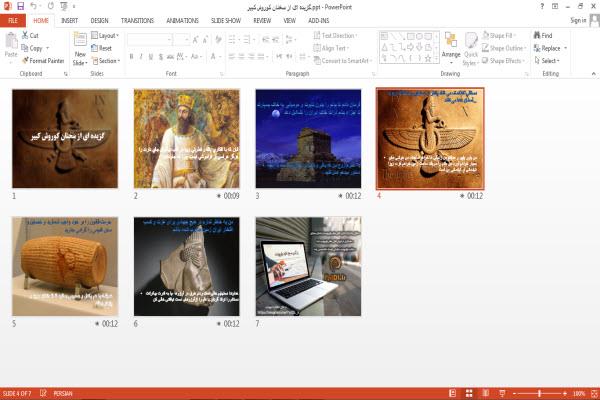Viewport: 600px width, 400px height.
Task: Open the FILE tab
Action: coord(13,21)
